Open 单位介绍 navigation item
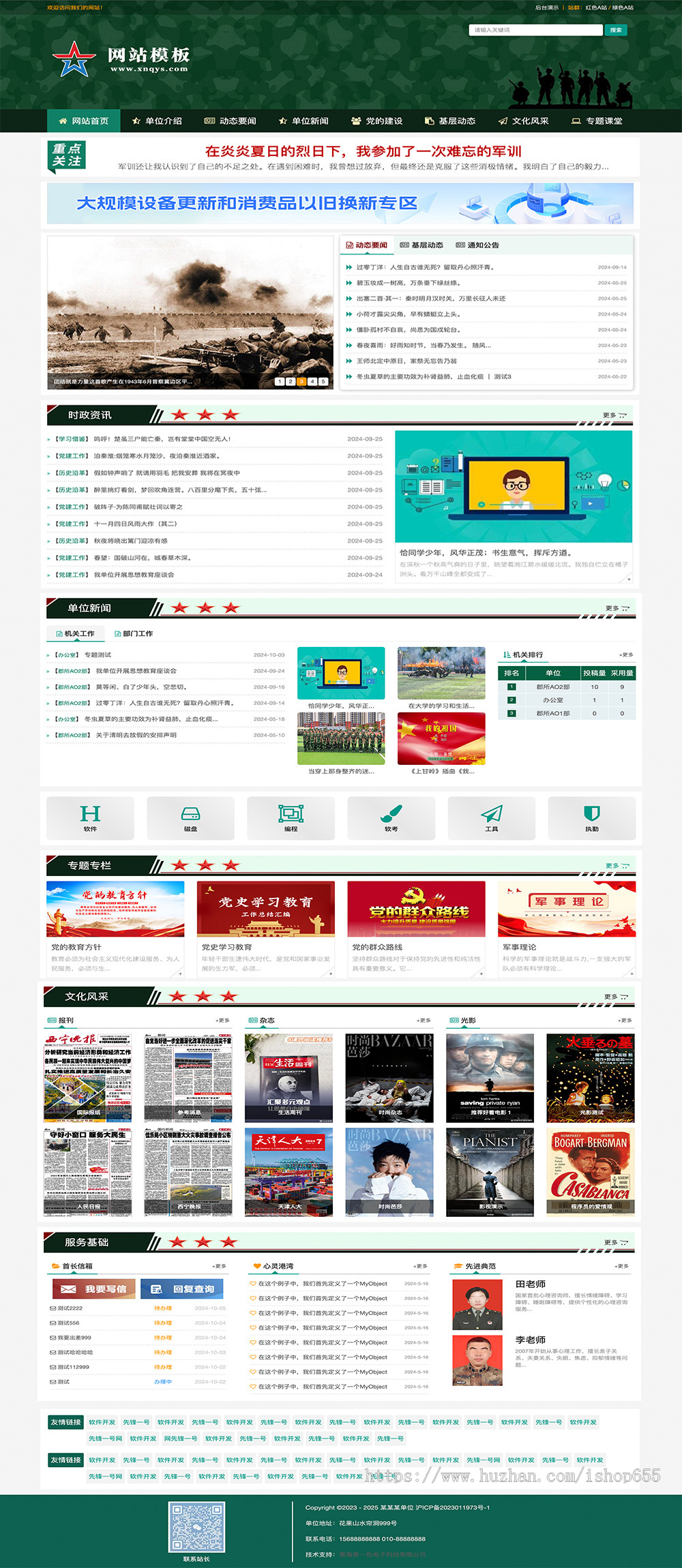682x1568 pixels. pyautogui.click(x=157, y=121)
